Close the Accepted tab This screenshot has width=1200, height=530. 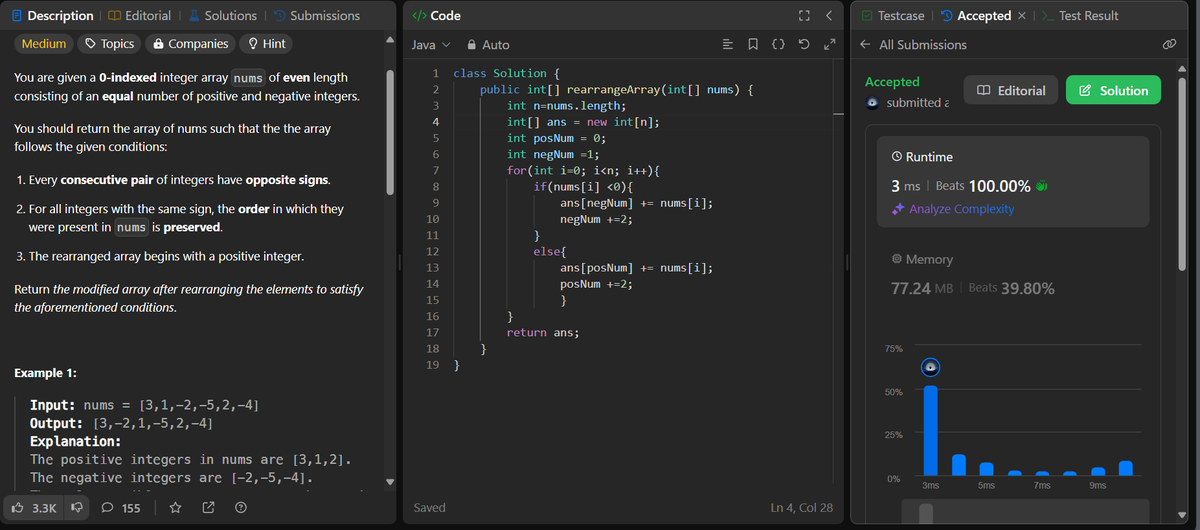coord(1020,16)
